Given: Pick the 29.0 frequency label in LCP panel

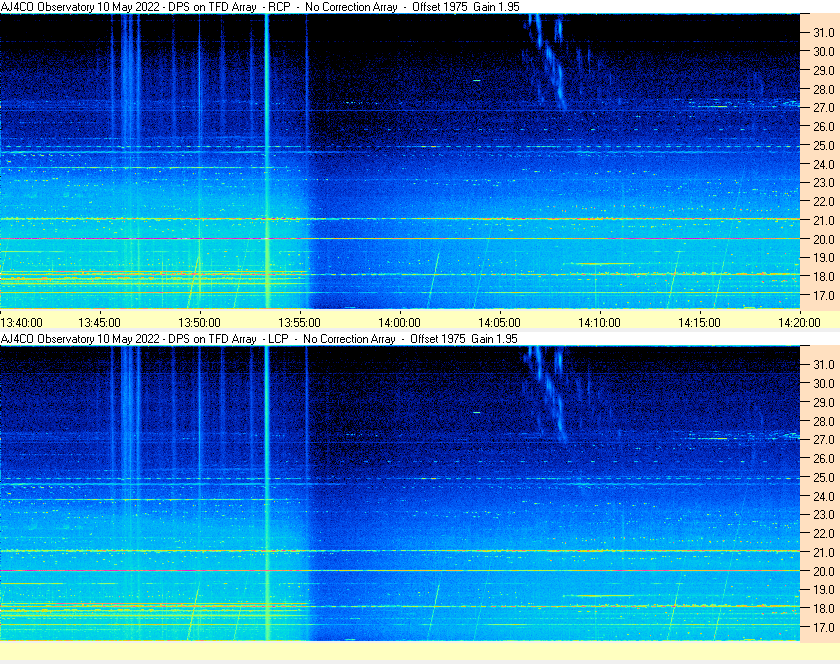Looking at the screenshot, I should [824, 402].
